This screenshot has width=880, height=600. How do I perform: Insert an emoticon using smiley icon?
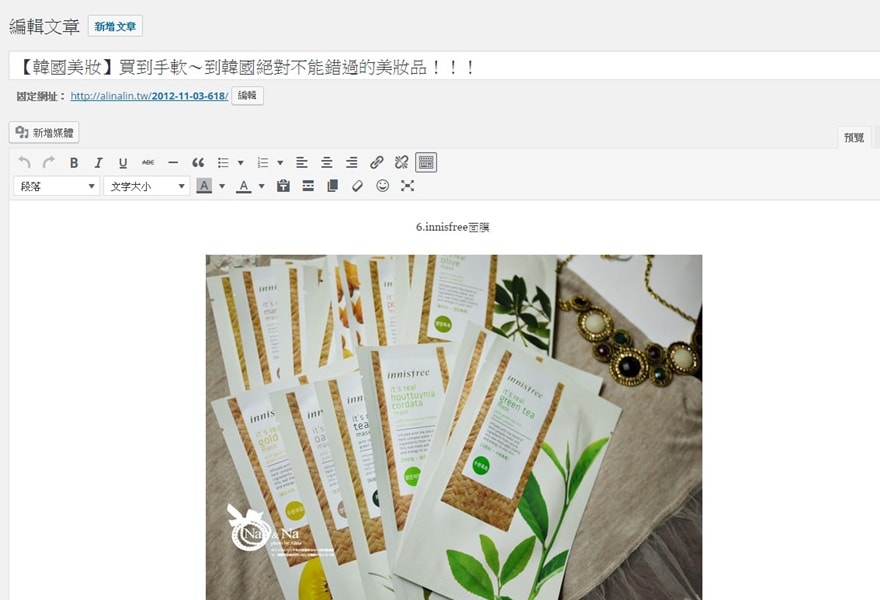click(x=382, y=186)
